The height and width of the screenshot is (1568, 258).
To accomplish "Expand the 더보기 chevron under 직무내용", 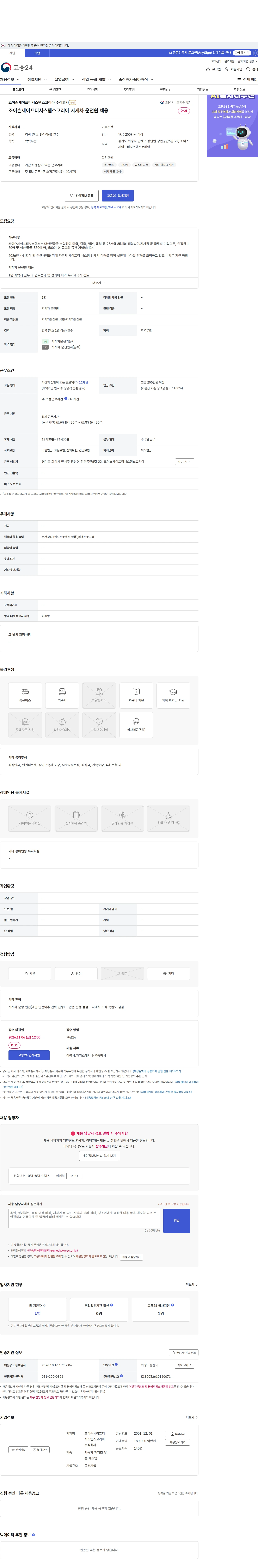I will point(98,282).
